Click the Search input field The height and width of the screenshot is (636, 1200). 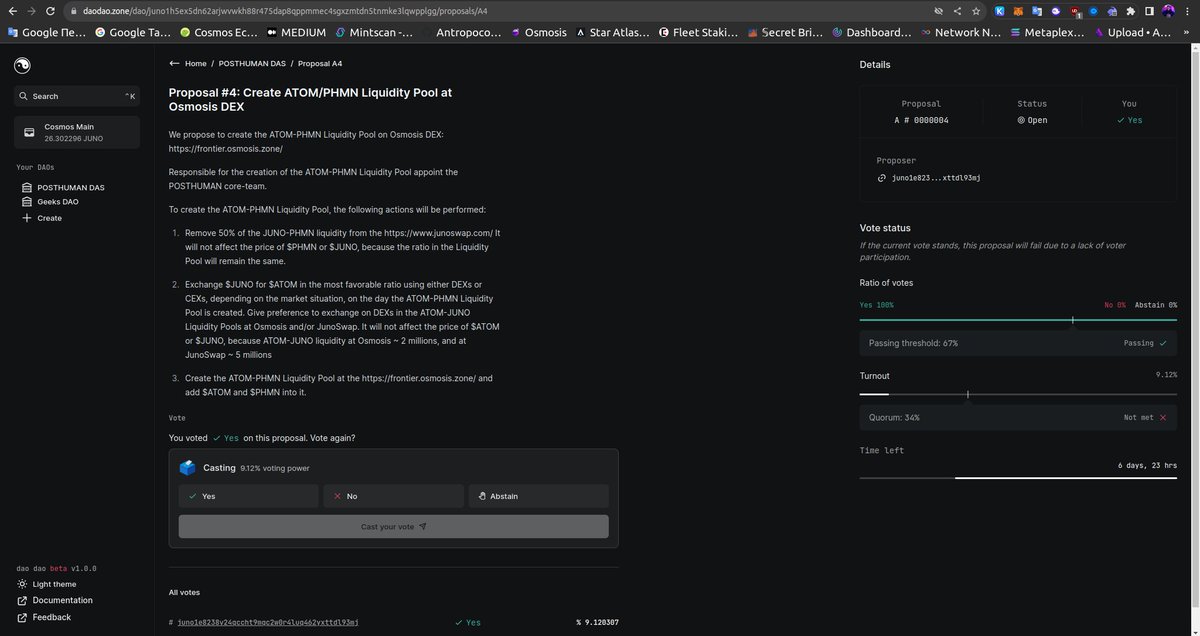click(x=77, y=96)
